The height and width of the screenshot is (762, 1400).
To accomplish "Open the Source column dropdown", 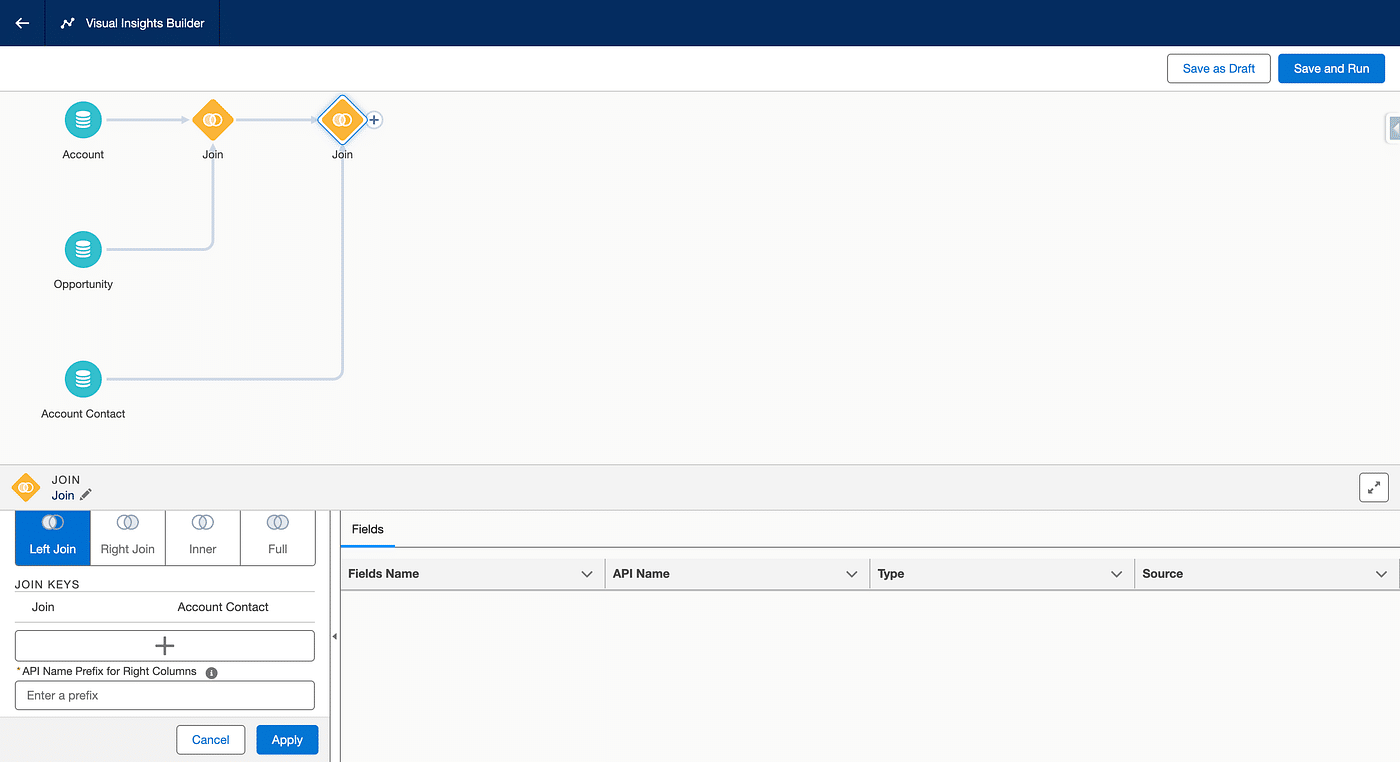I will [1381, 574].
